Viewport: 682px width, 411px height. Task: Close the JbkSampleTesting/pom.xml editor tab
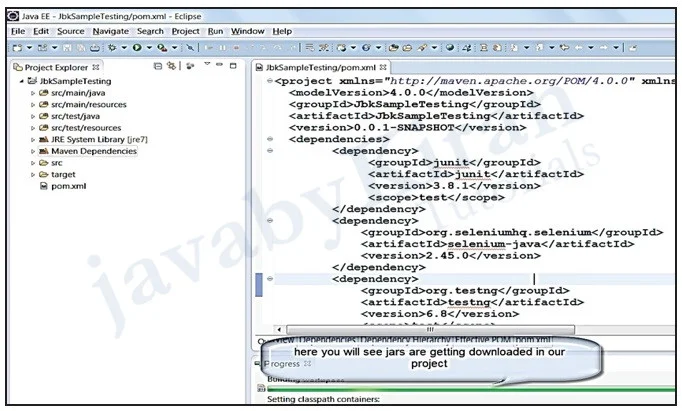tap(383, 67)
